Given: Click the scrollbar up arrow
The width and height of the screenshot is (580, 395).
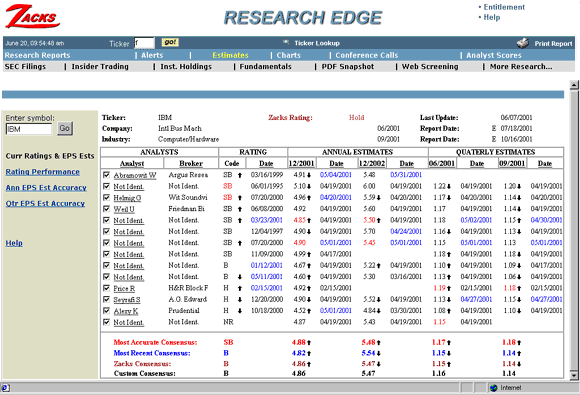Looking at the screenshot, I should [574, 85].
